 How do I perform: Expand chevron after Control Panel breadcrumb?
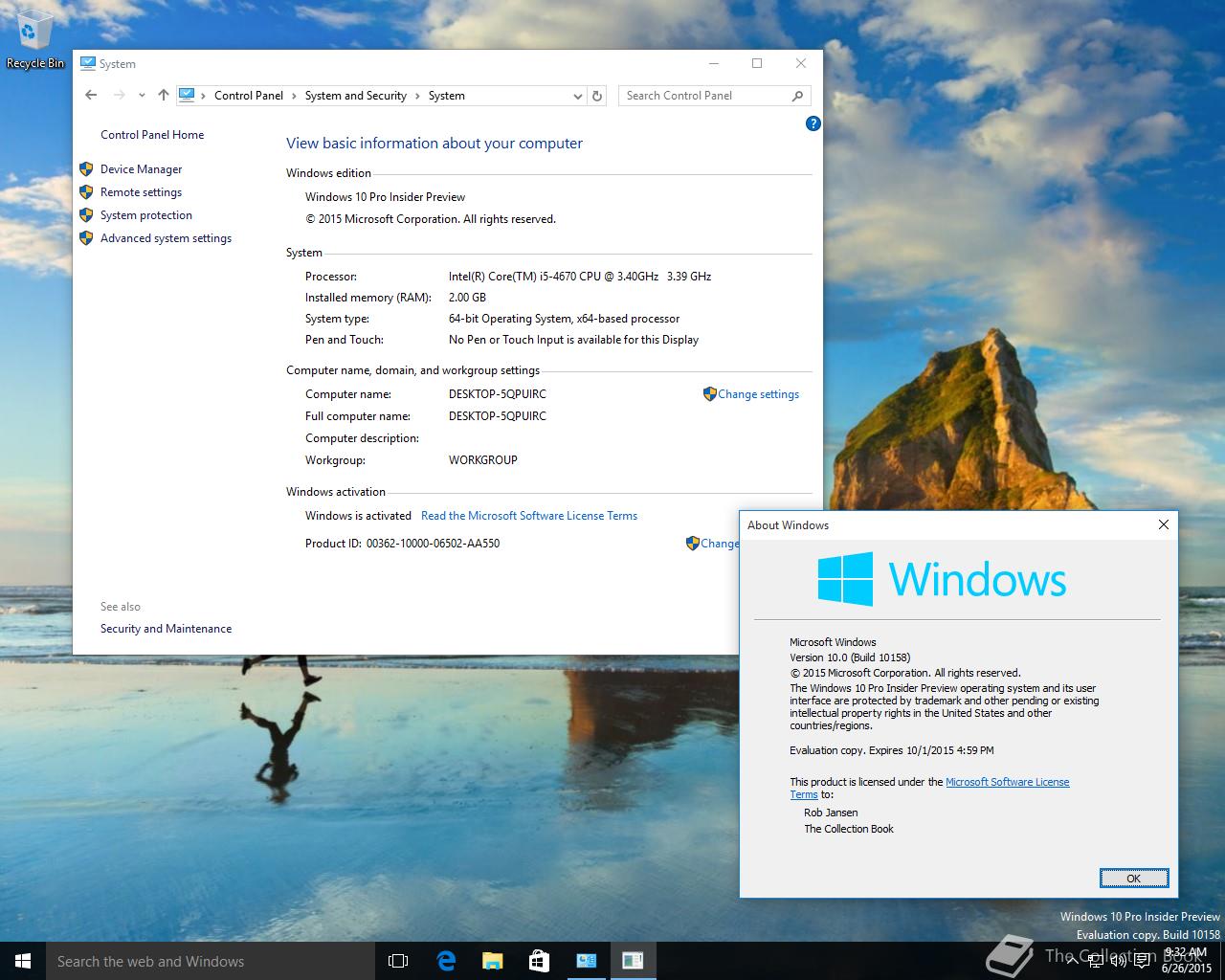pos(294,96)
